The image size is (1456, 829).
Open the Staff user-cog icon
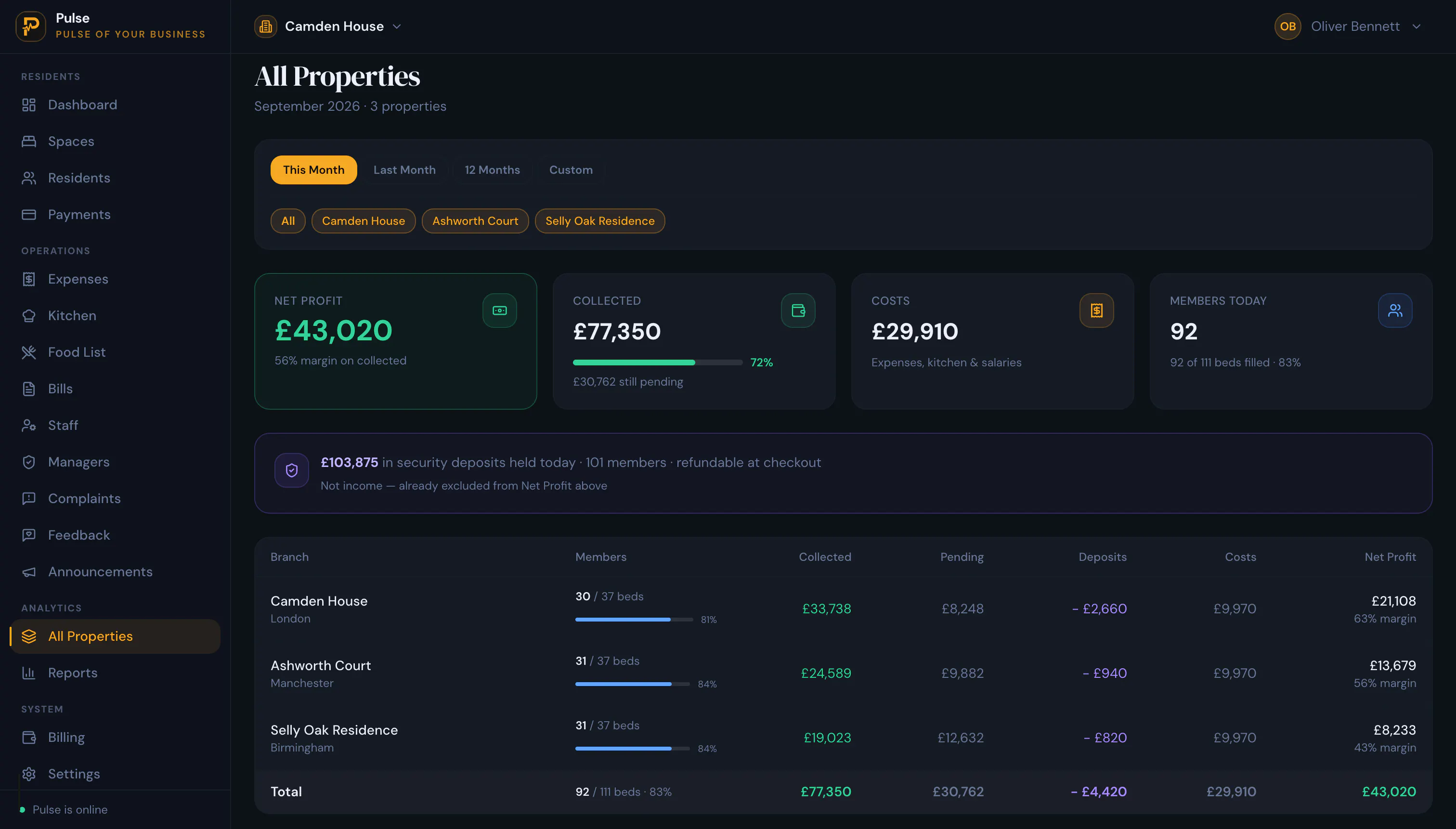29,425
